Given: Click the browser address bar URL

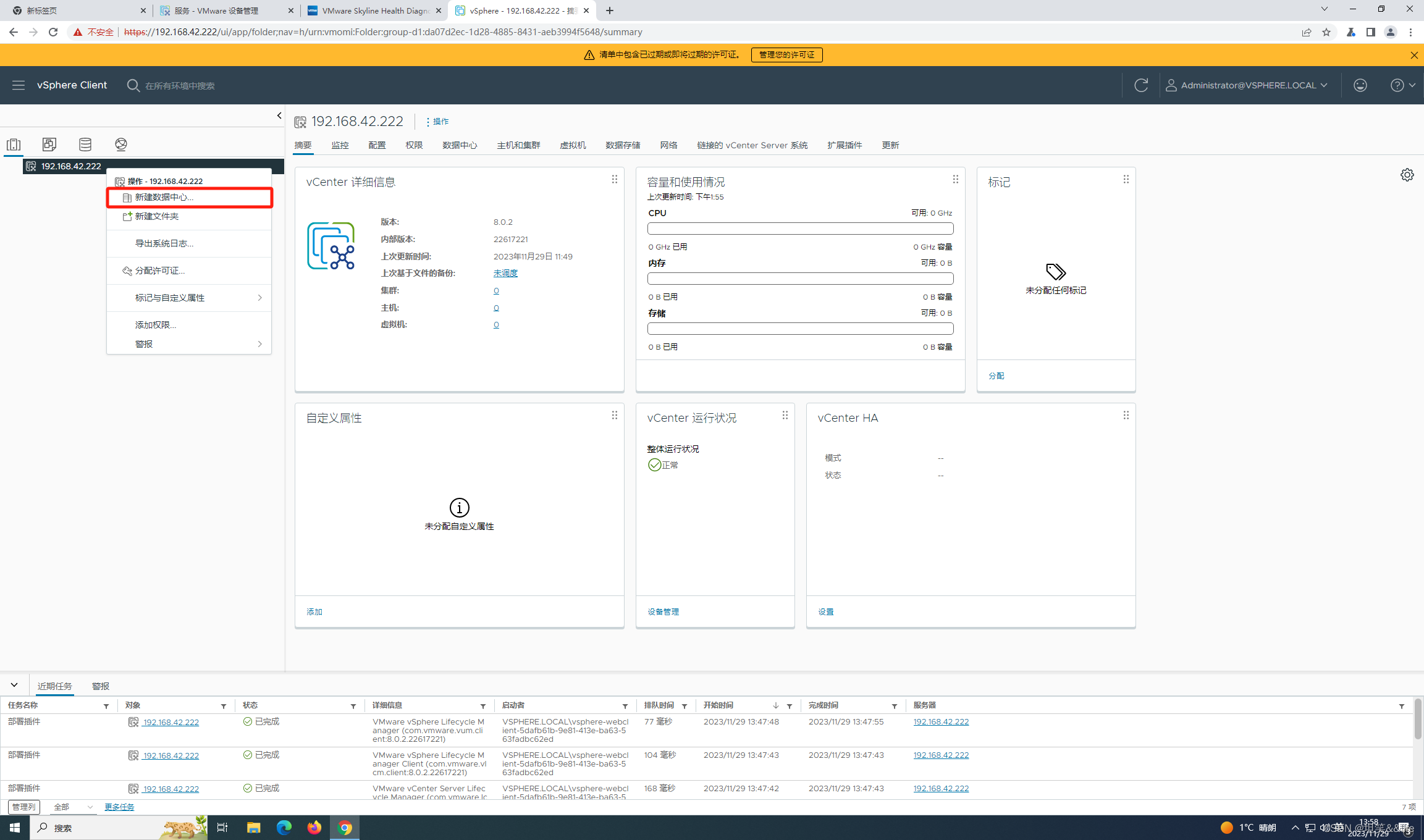Looking at the screenshot, I should point(383,32).
